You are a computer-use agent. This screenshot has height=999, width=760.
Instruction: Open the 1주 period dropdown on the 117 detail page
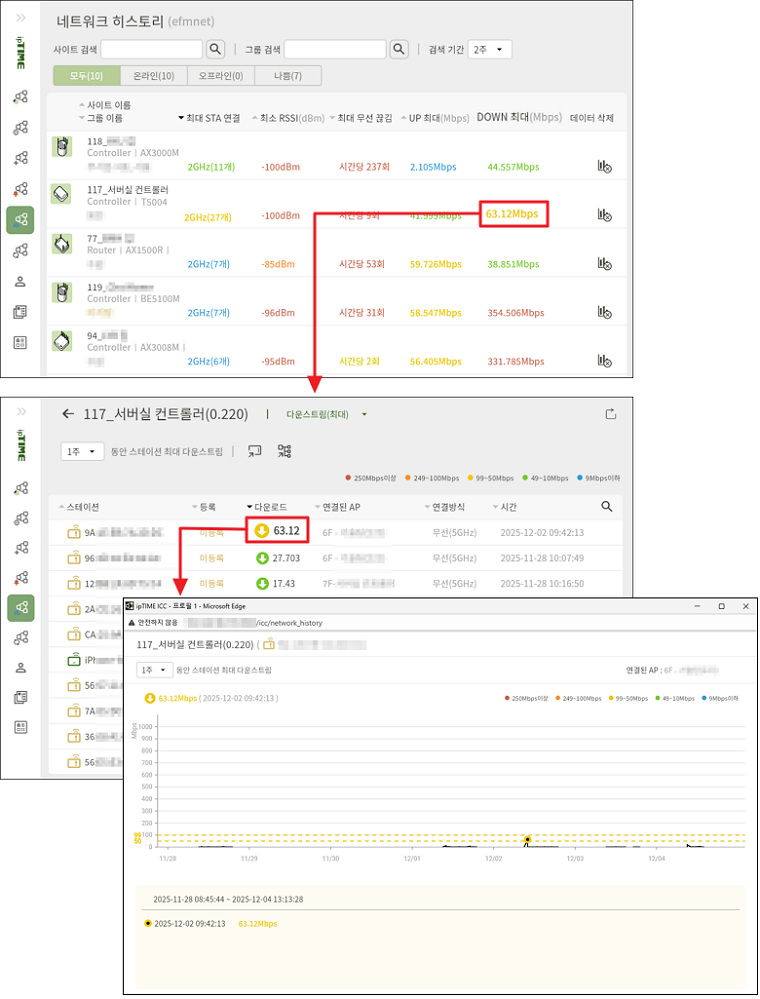click(x=82, y=452)
